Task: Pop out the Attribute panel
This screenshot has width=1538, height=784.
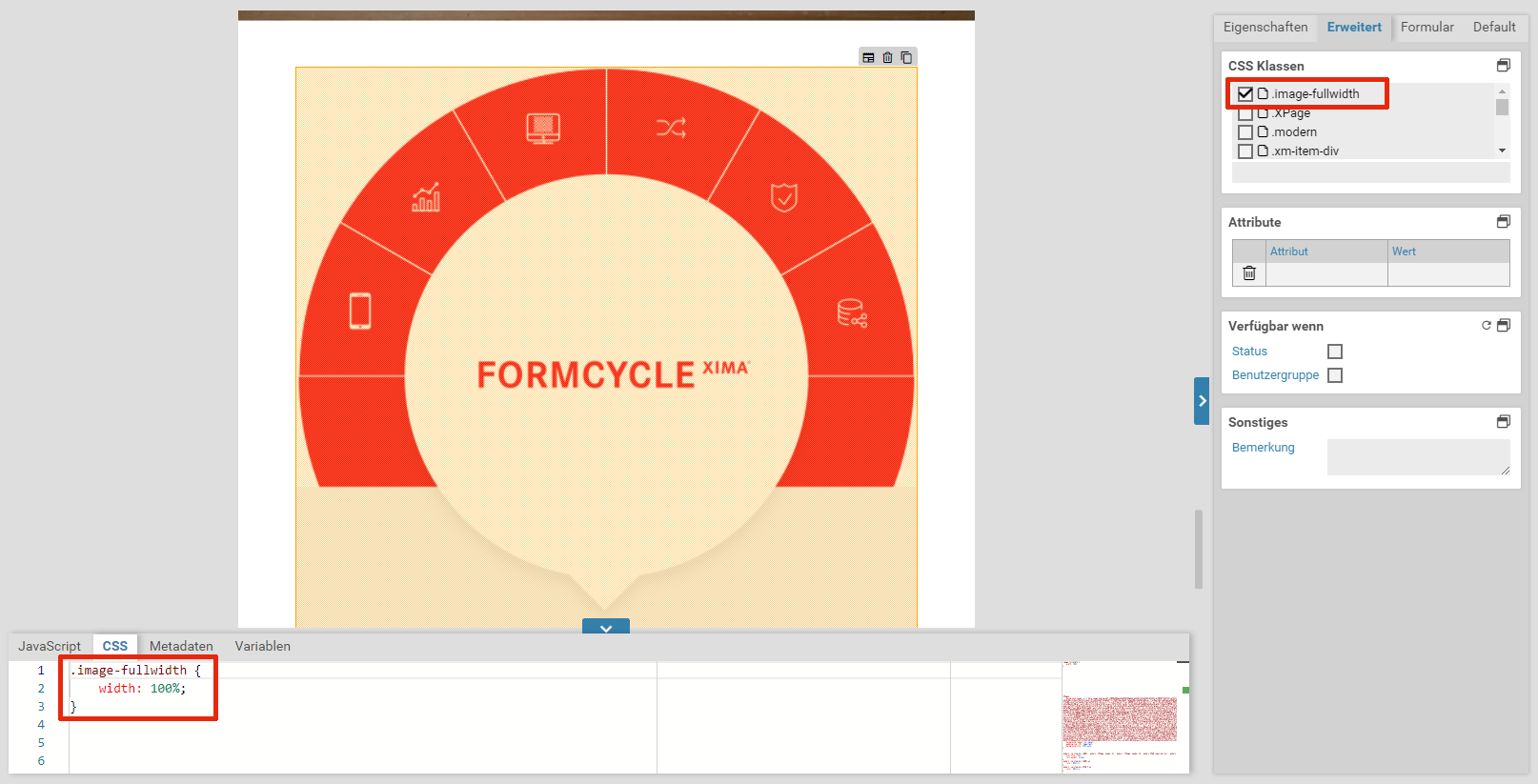Action: [x=1503, y=222]
